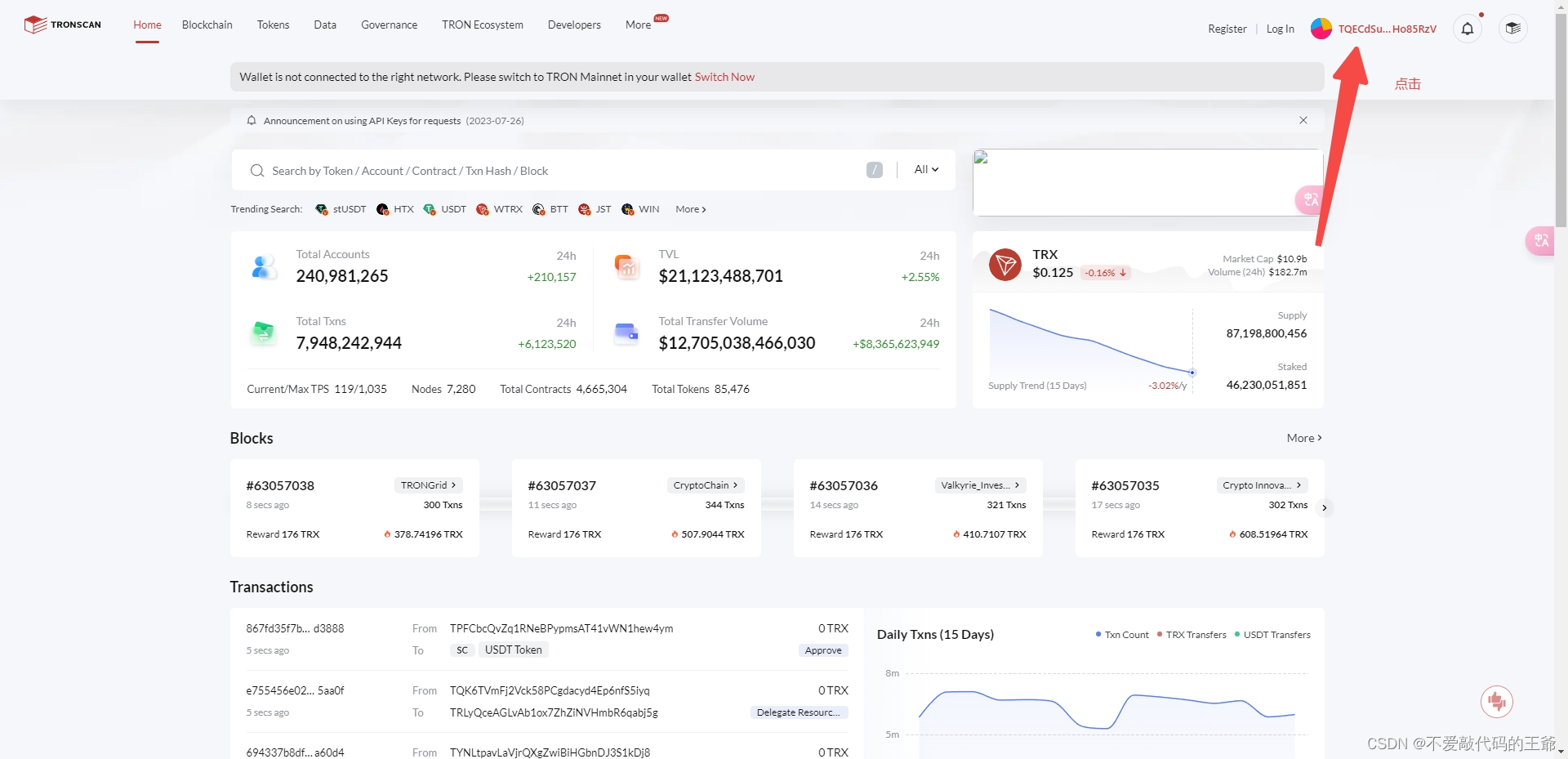Image resolution: width=1568 pixels, height=759 pixels.
Task: Click the Register link
Action: 1227,29
